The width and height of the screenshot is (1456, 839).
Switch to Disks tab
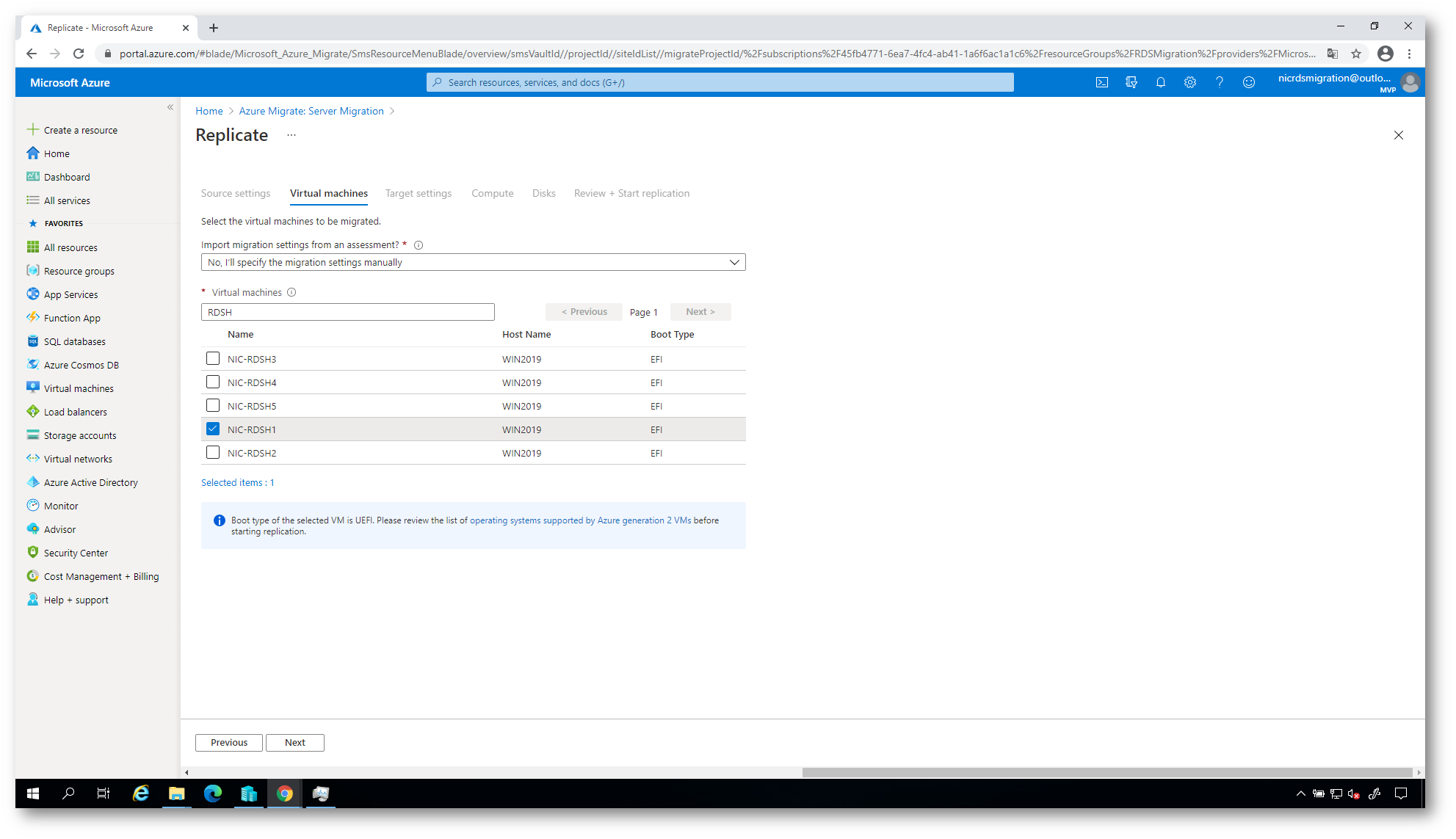544,193
